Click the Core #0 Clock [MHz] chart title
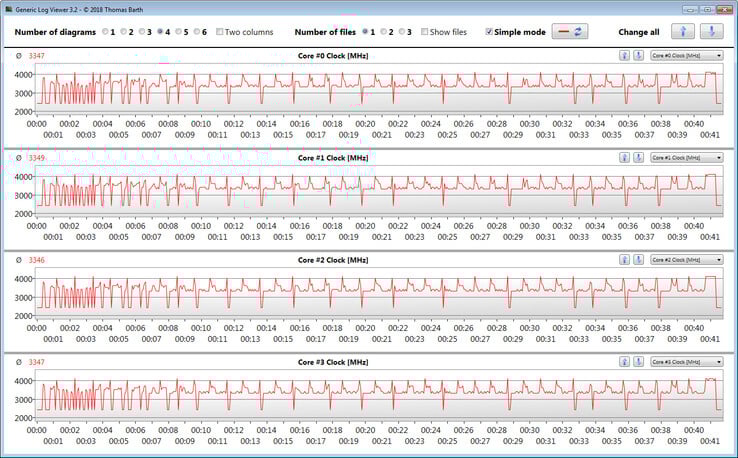 [333, 56]
